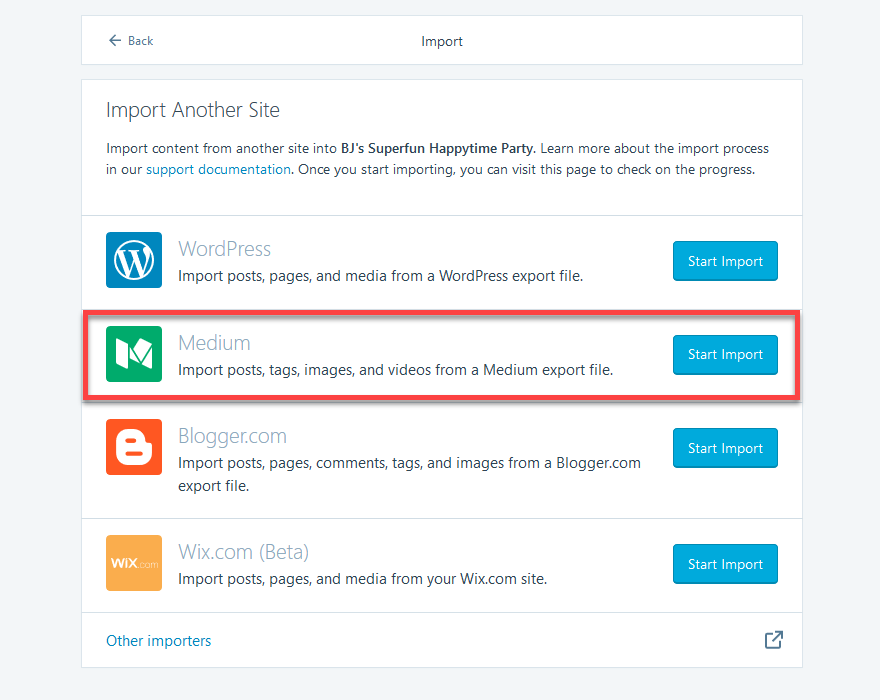This screenshot has width=880, height=700.
Task: Start the Blogger.com import
Action: 724,448
